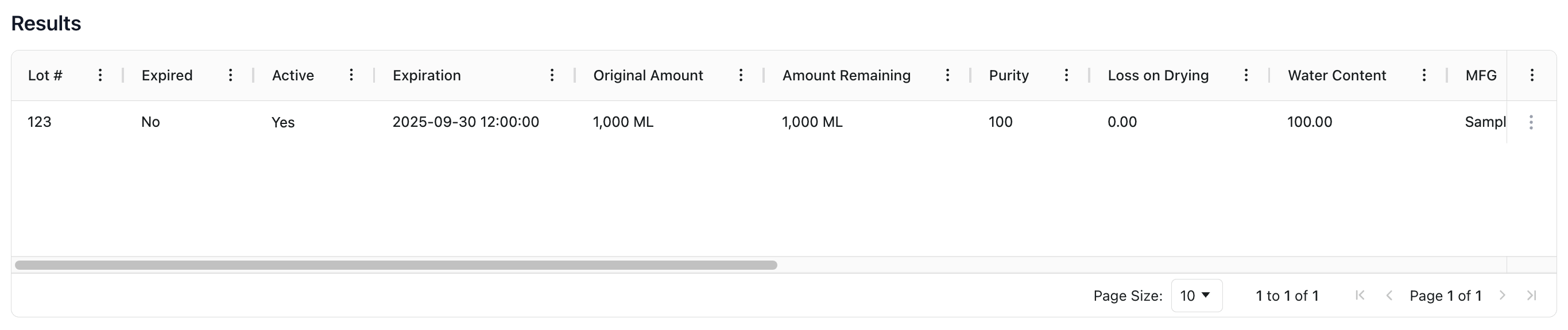Sort by the Expiration column header
1568x330 pixels.
(427, 75)
